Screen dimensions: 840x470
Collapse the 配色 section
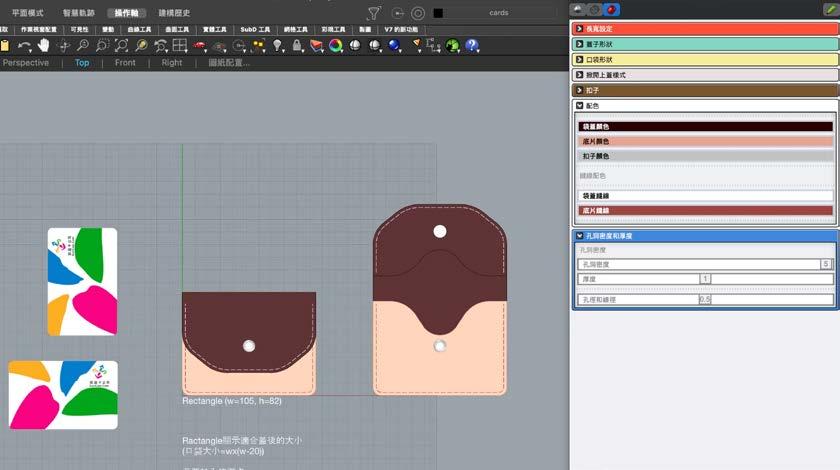tap(580, 105)
